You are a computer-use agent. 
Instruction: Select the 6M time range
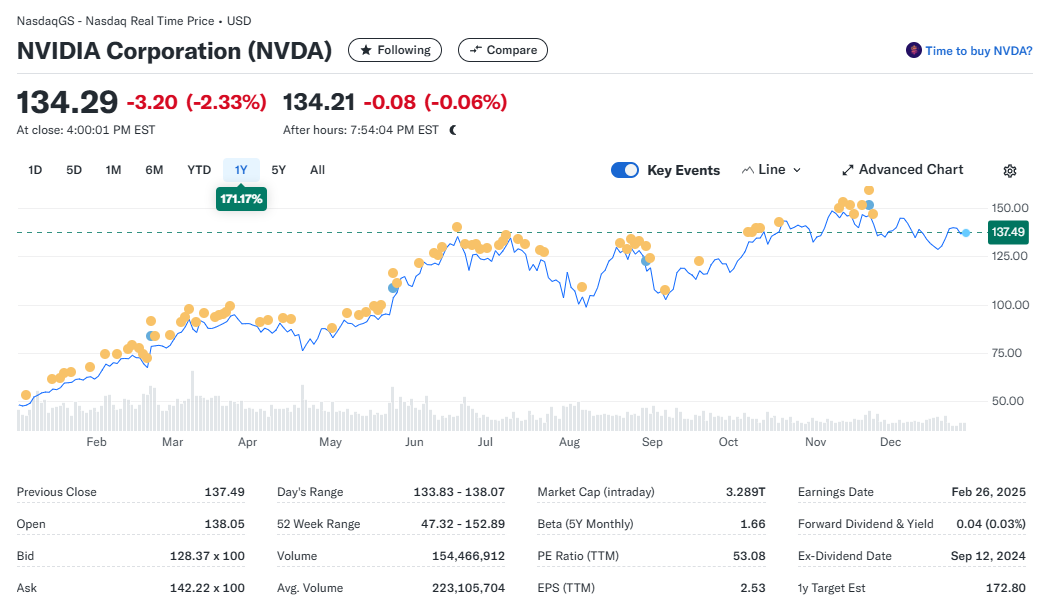click(x=154, y=170)
